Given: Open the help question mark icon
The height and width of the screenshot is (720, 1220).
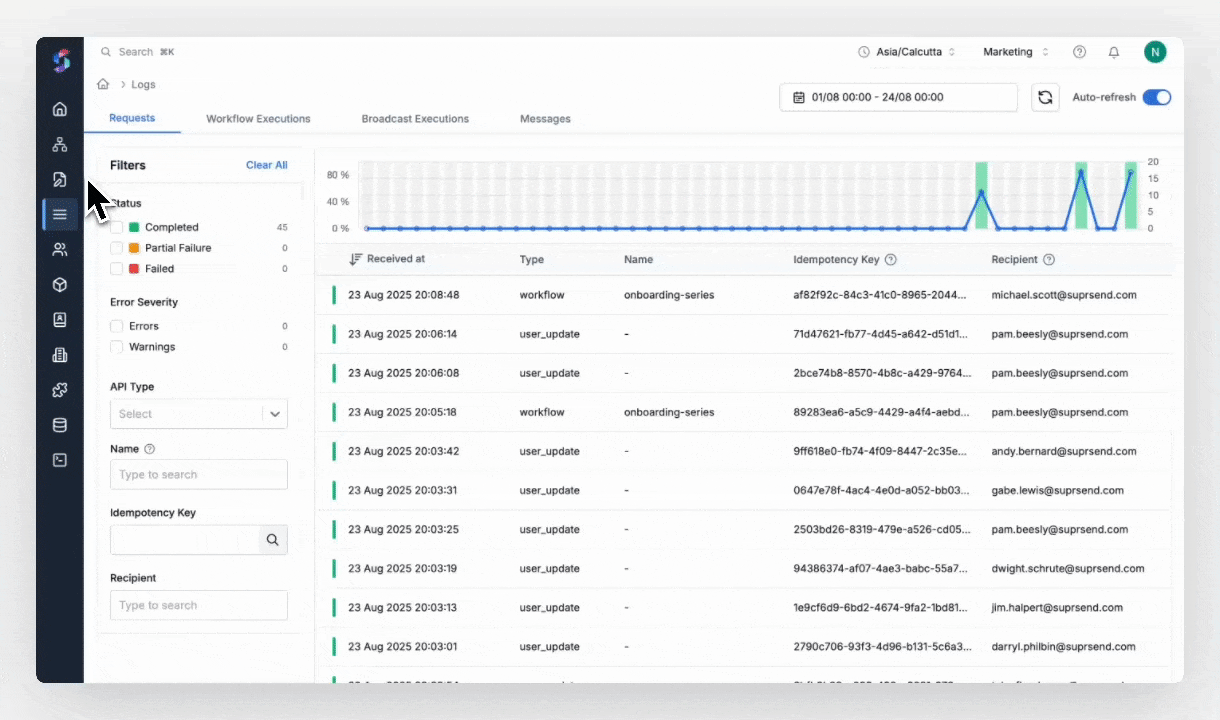Looking at the screenshot, I should (x=1079, y=52).
